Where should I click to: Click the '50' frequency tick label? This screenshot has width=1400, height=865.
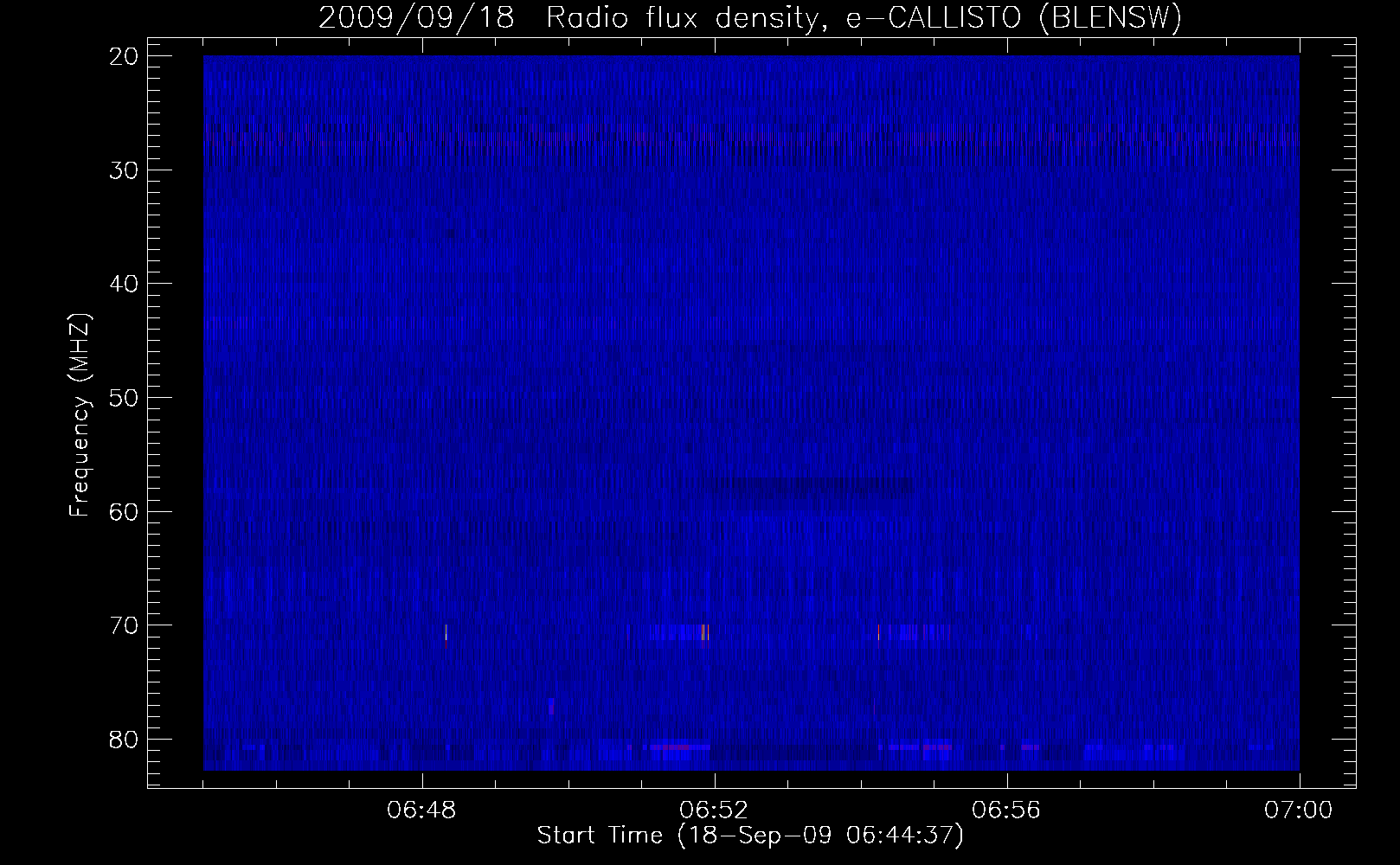tap(124, 398)
